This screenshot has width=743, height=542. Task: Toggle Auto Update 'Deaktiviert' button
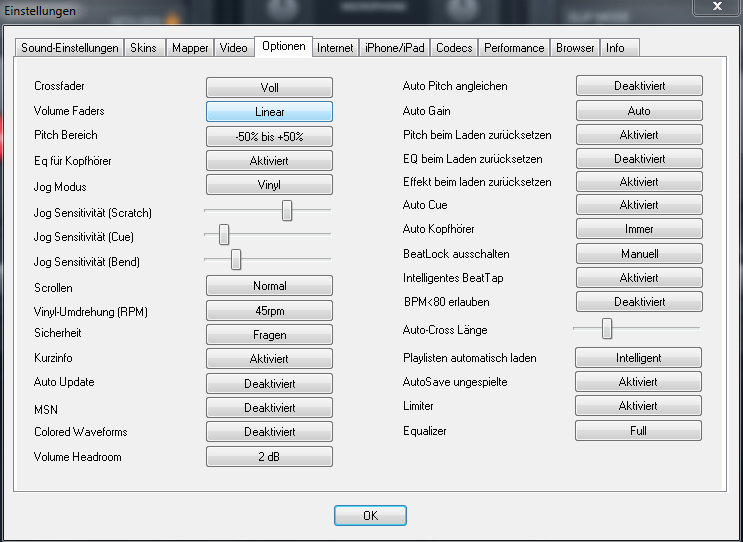(269, 384)
